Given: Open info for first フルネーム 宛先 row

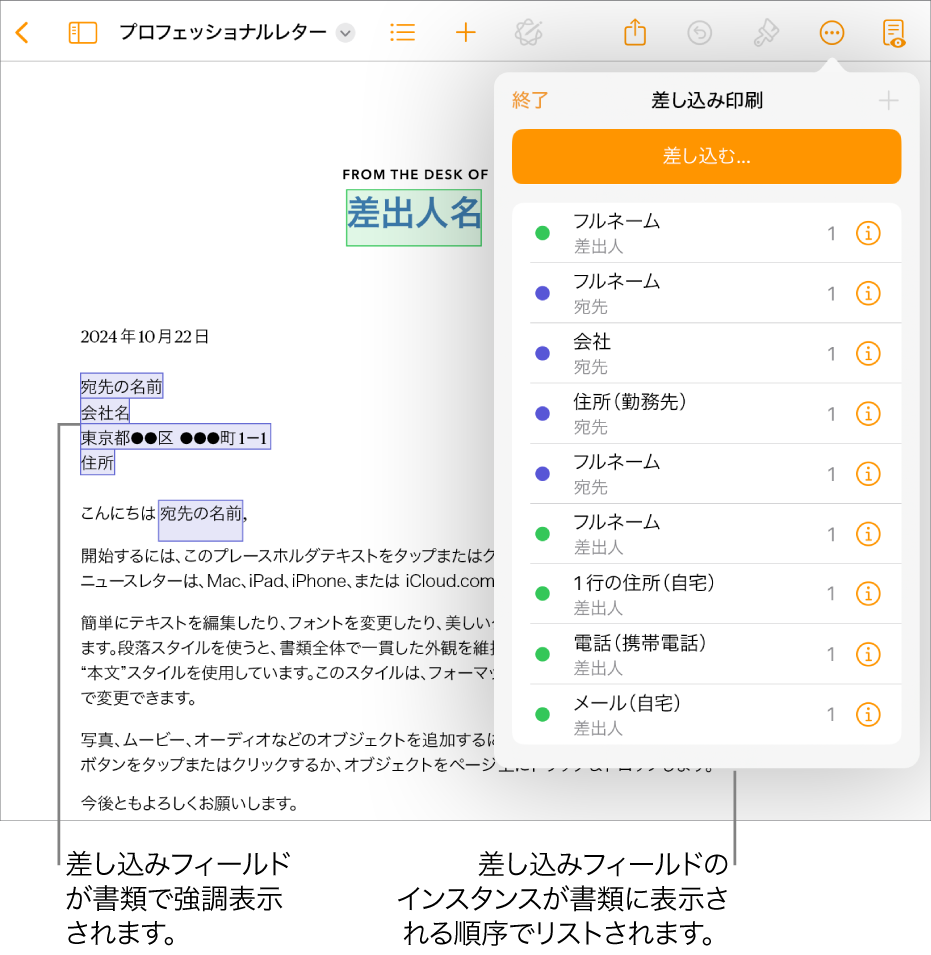Looking at the screenshot, I should [x=868, y=294].
